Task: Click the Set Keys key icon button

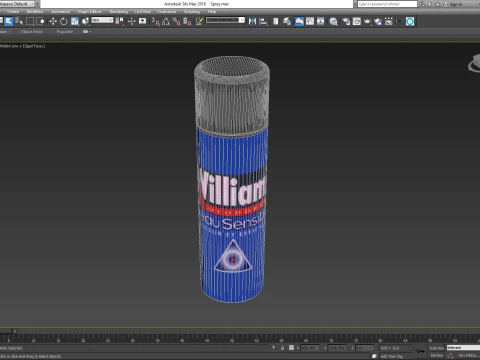Action: pyautogui.click(x=420, y=351)
